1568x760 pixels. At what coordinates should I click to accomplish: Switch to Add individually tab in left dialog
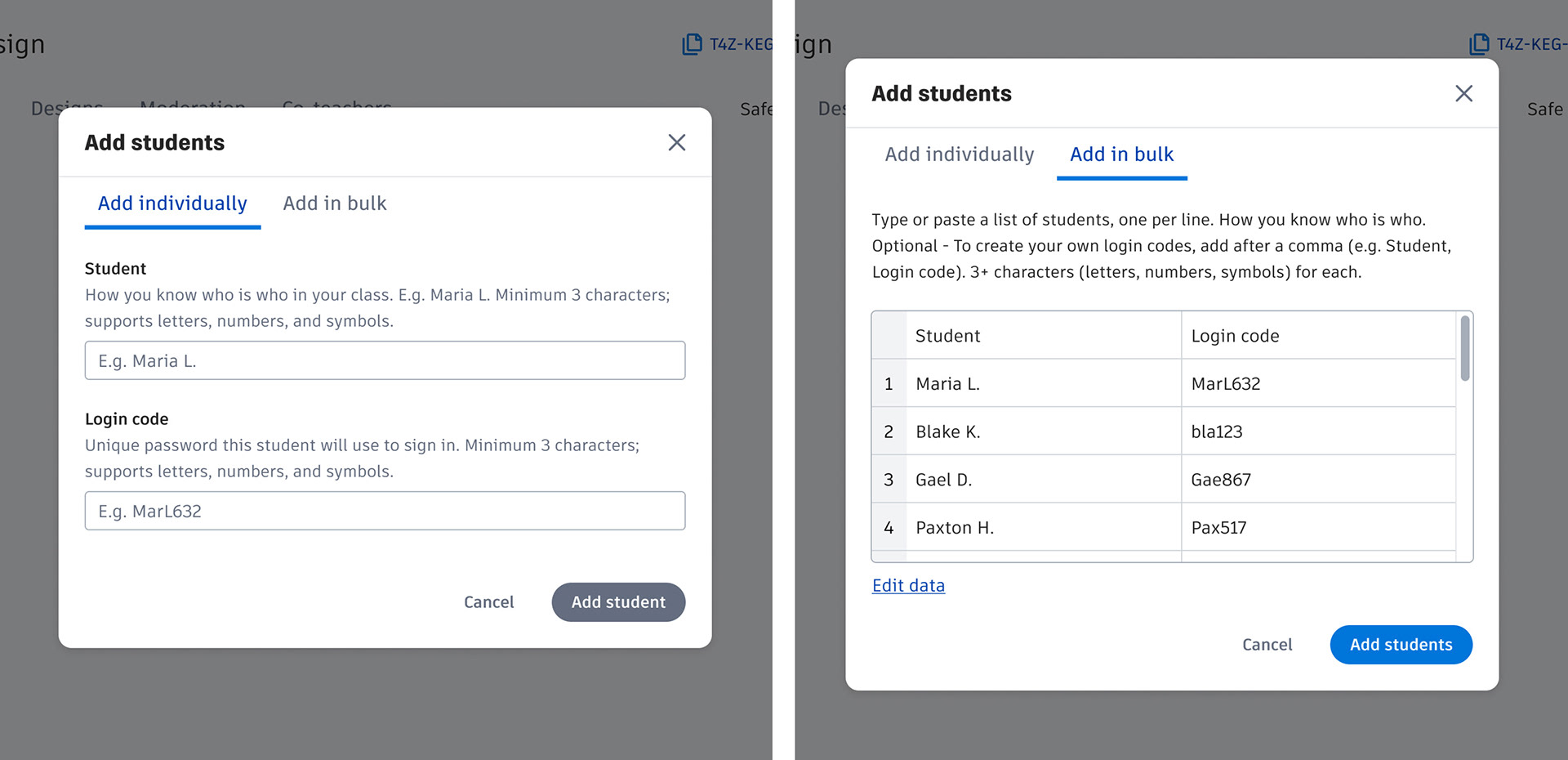pos(172,203)
